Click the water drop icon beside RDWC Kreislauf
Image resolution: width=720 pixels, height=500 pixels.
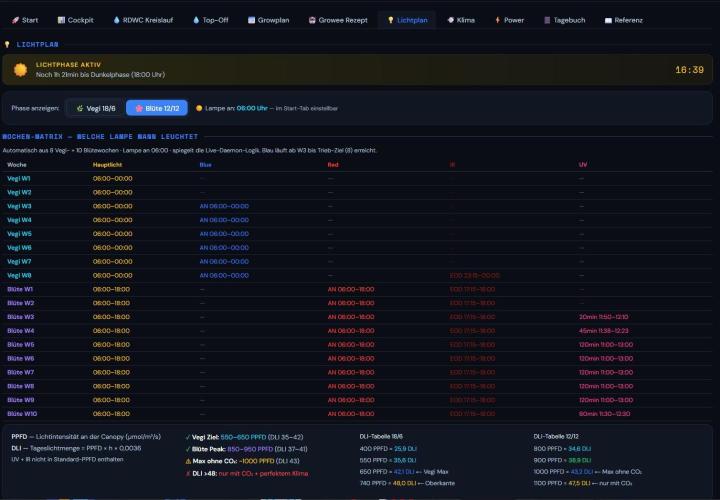tap(116, 20)
